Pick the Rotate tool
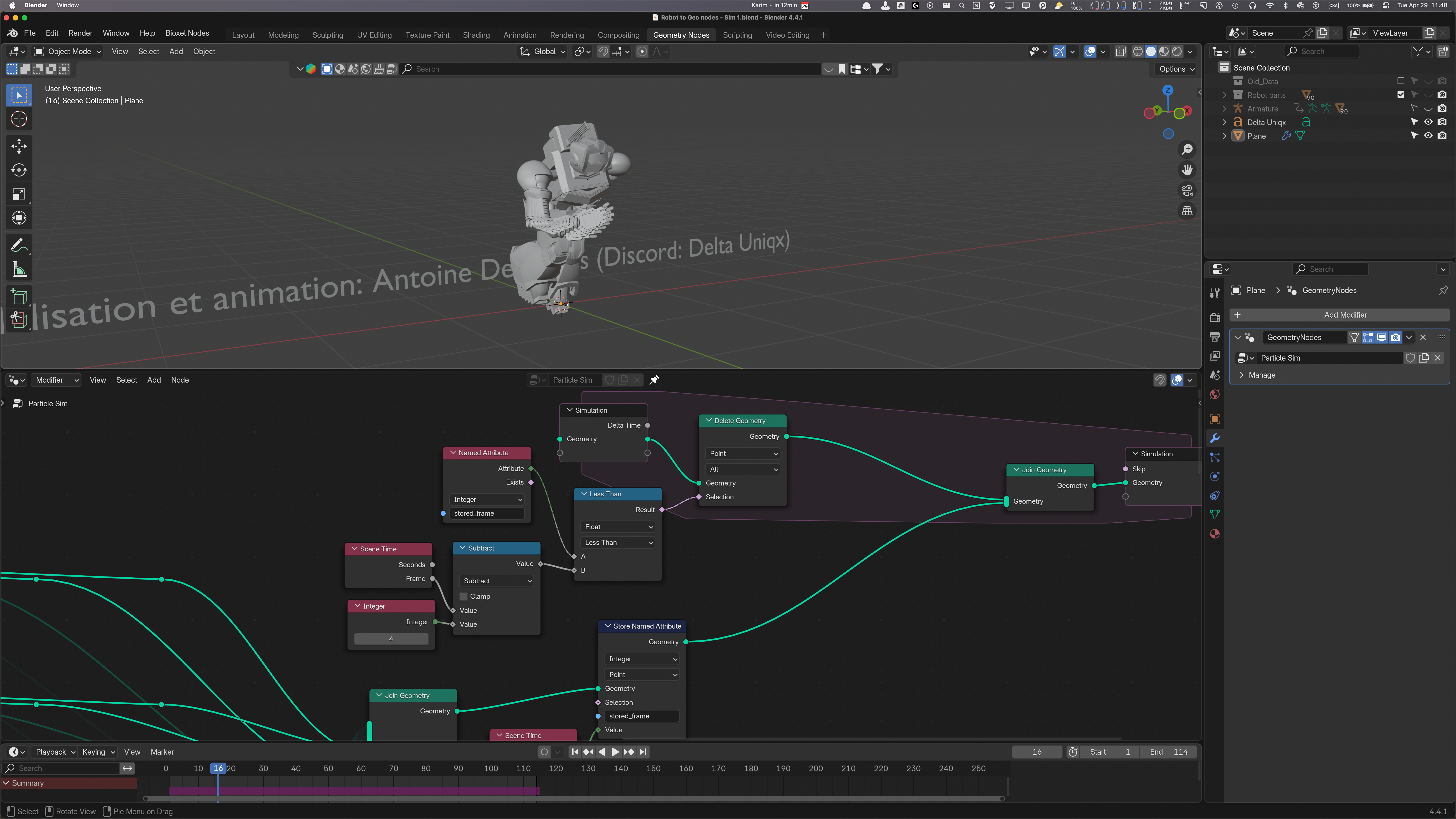 tap(19, 170)
